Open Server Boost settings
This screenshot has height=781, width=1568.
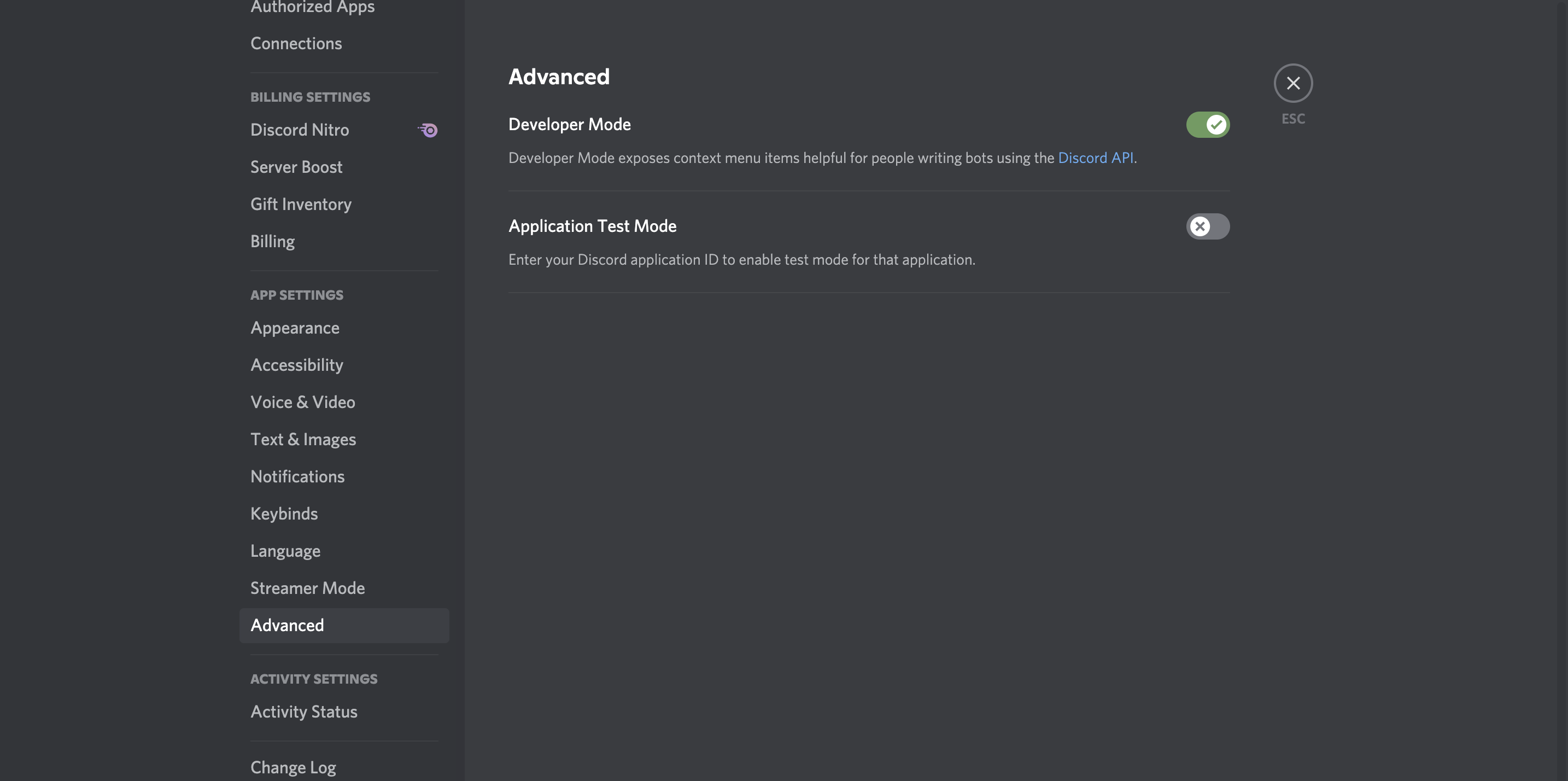pyautogui.click(x=296, y=167)
